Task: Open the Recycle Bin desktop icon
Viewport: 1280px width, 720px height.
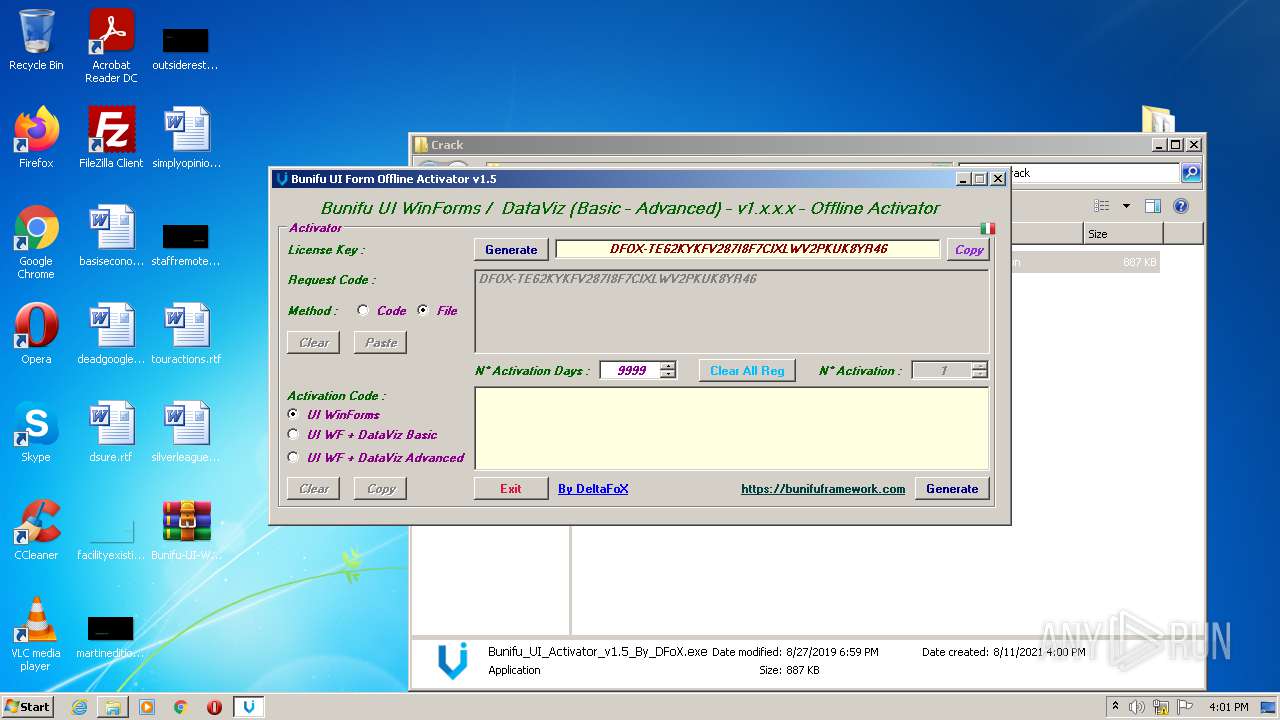Action: coord(36,40)
